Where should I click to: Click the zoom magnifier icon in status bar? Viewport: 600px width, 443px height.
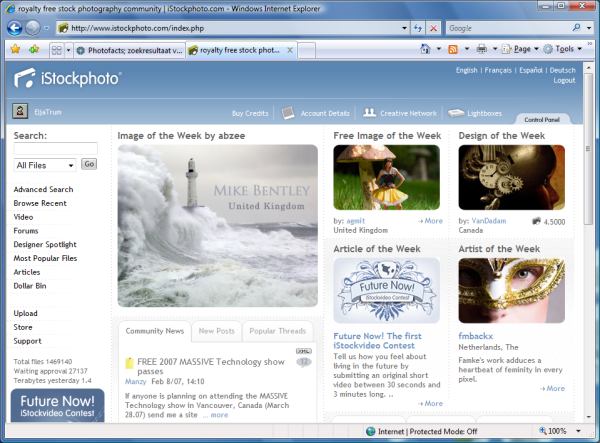542,430
